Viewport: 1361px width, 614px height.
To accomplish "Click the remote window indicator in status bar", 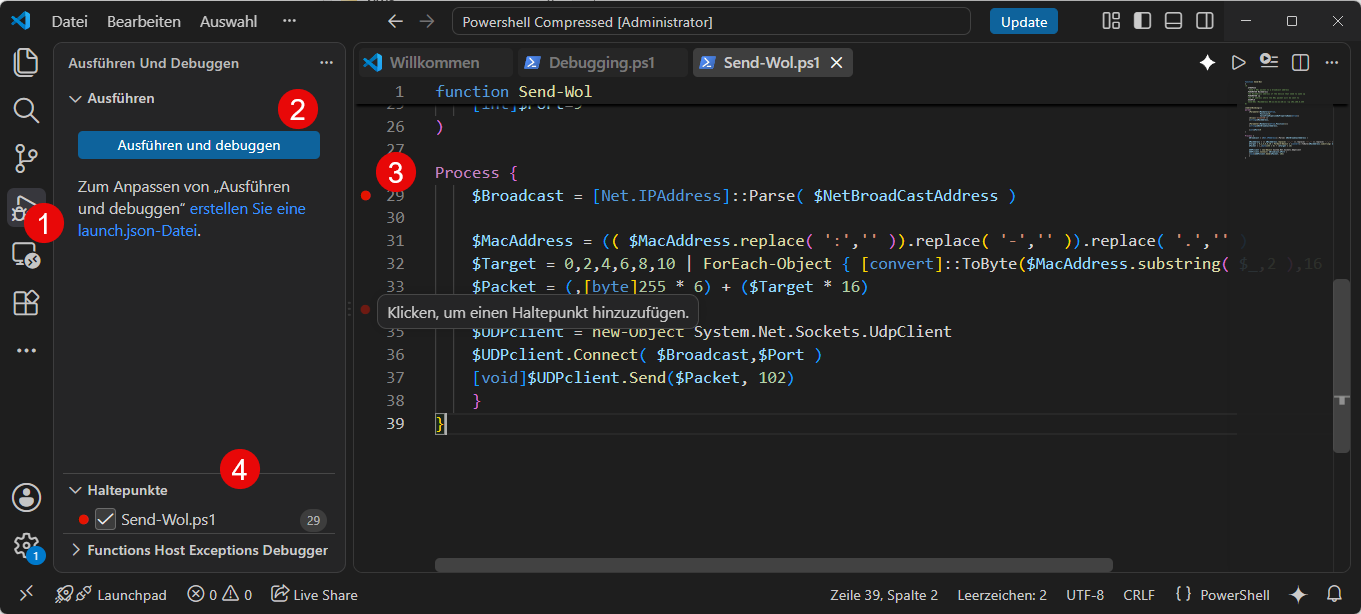I will 26,594.
